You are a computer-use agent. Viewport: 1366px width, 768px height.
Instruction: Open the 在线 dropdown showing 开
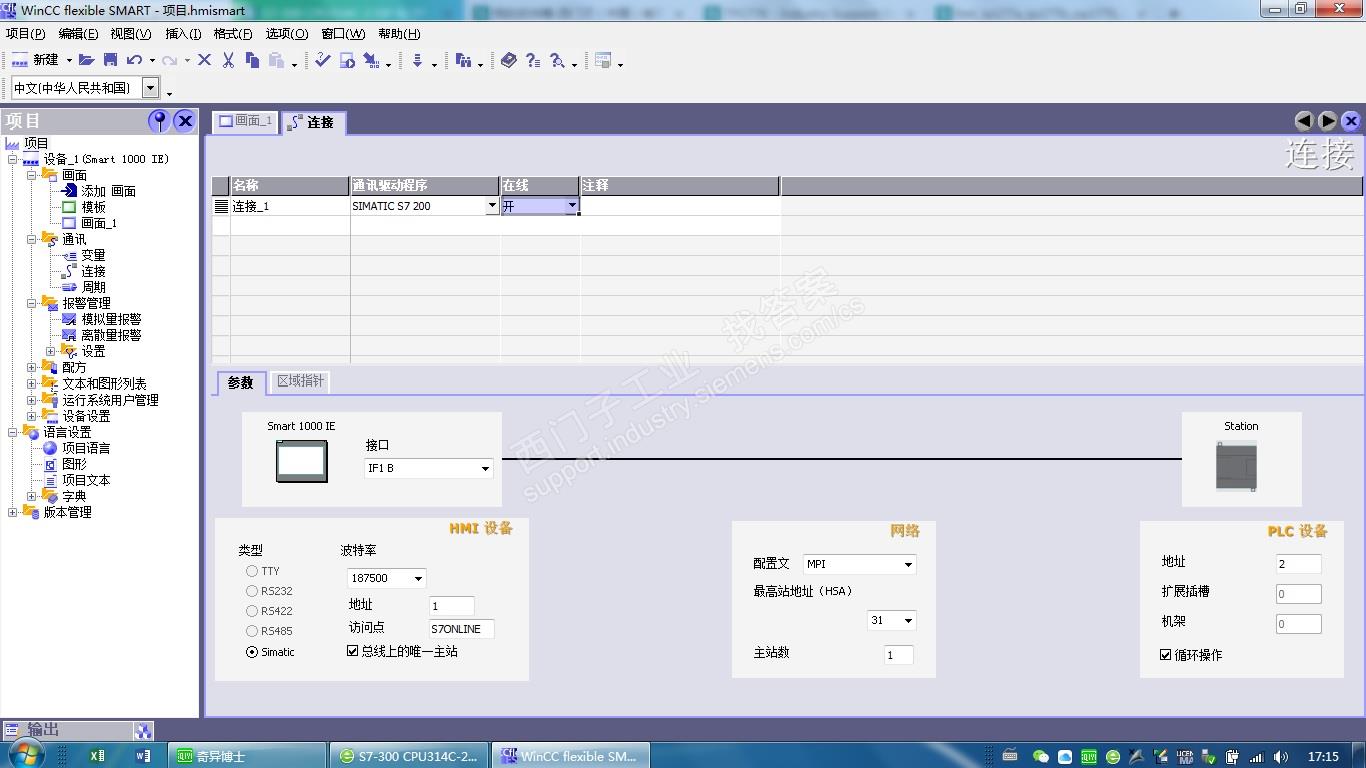(572, 206)
